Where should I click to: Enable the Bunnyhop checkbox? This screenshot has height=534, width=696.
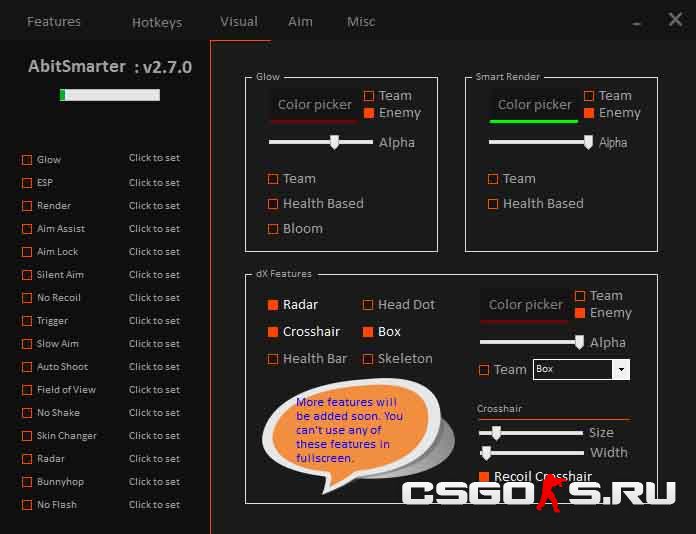tap(27, 482)
